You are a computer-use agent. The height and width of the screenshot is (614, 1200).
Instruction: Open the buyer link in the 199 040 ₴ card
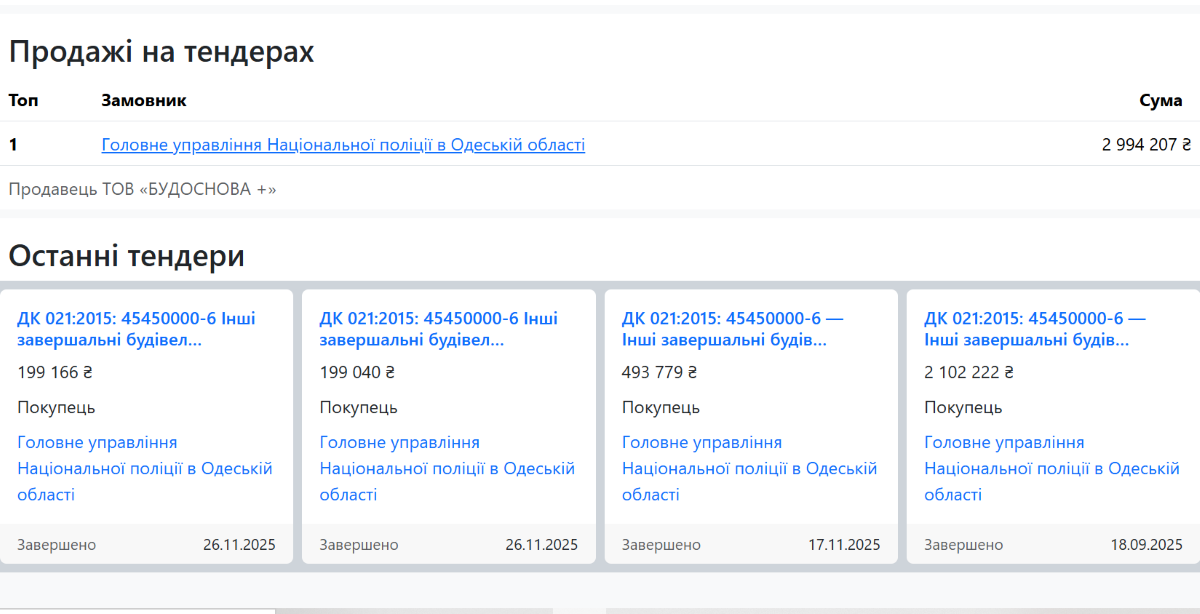pos(447,468)
